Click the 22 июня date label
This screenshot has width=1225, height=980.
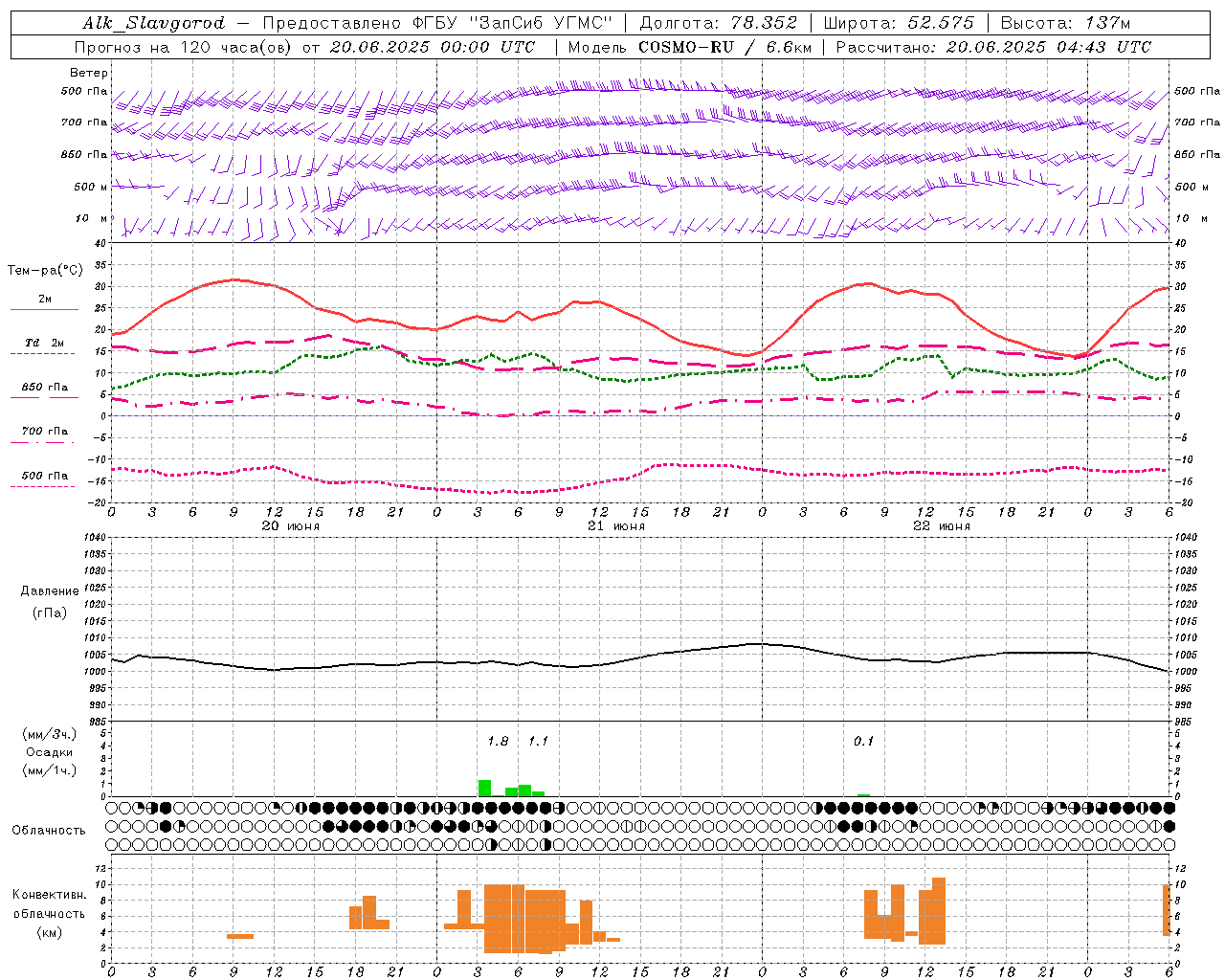pos(942,526)
